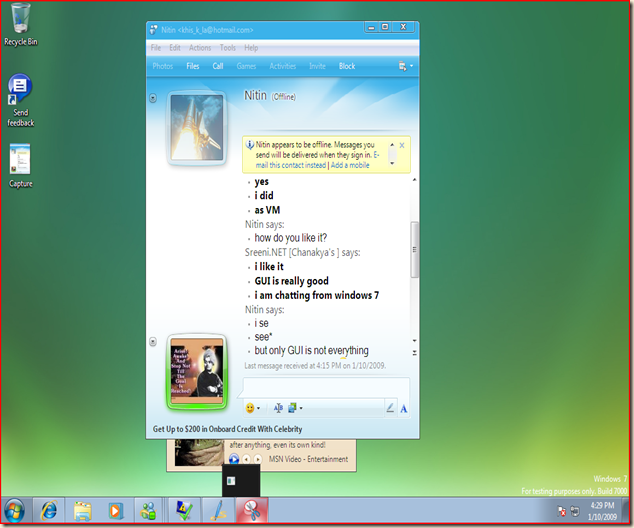Click the action center flag tray icon

pyautogui.click(x=562, y=511)
